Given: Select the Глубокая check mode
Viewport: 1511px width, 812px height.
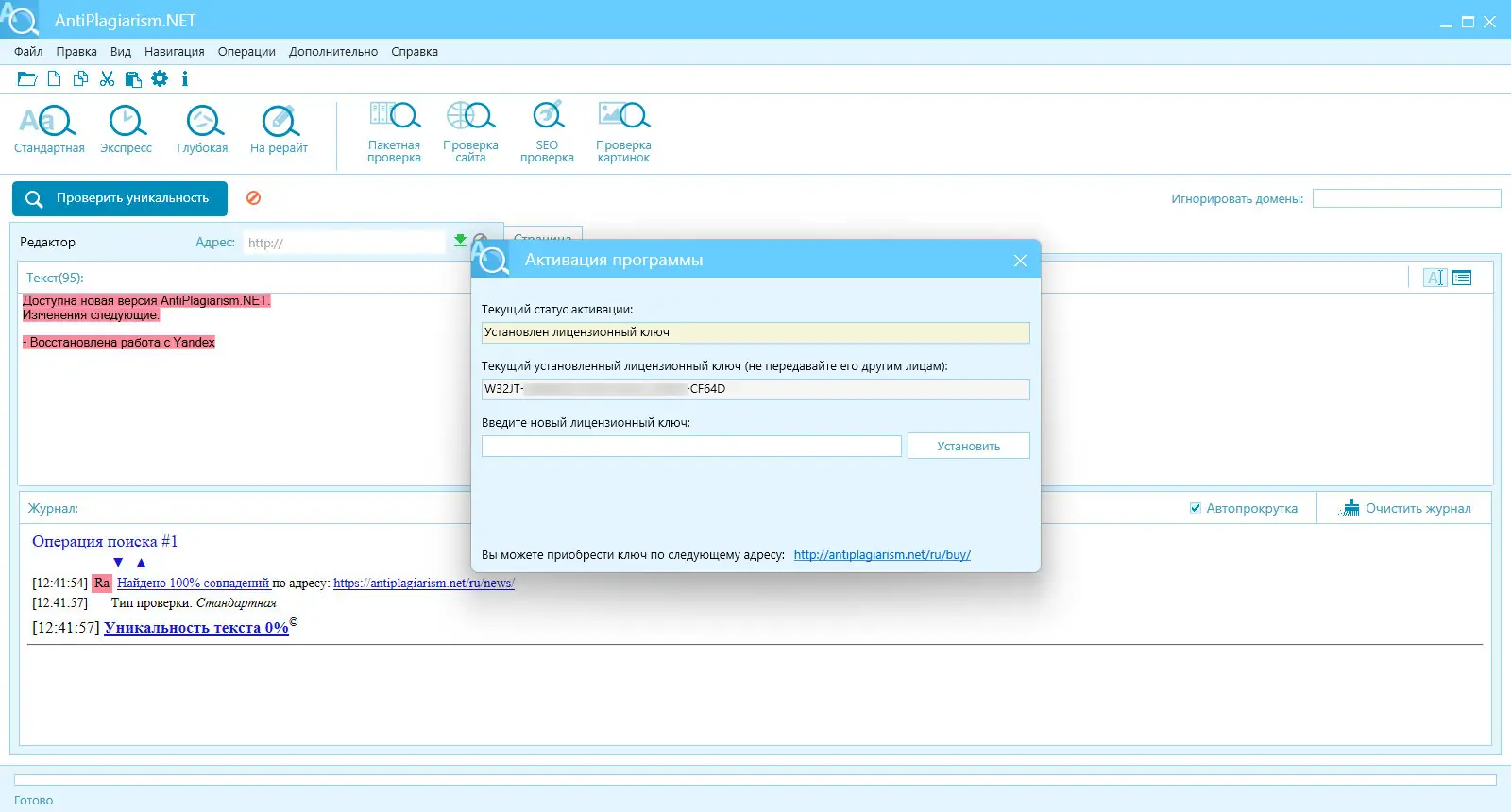Looking at the screenshot, I should coord(202,129).
